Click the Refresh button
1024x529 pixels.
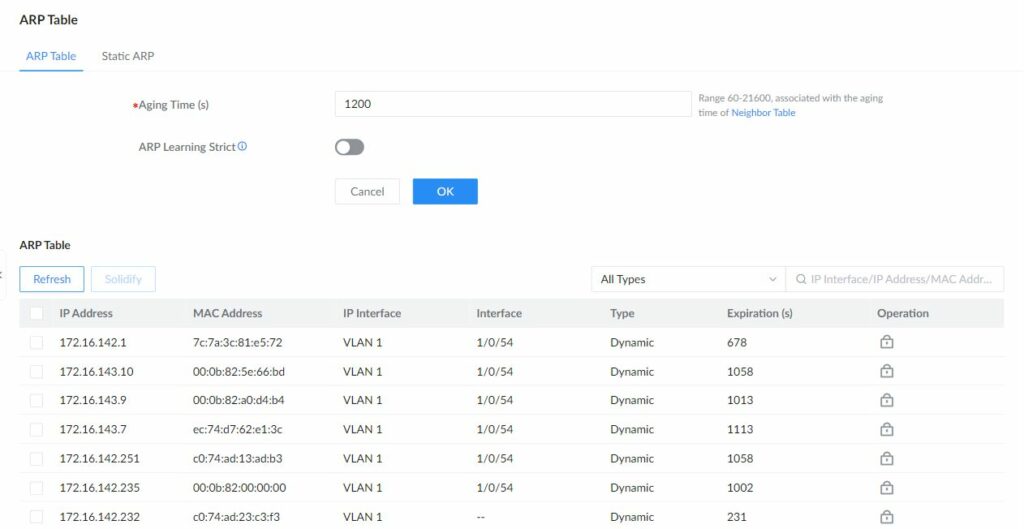(52, 279)
